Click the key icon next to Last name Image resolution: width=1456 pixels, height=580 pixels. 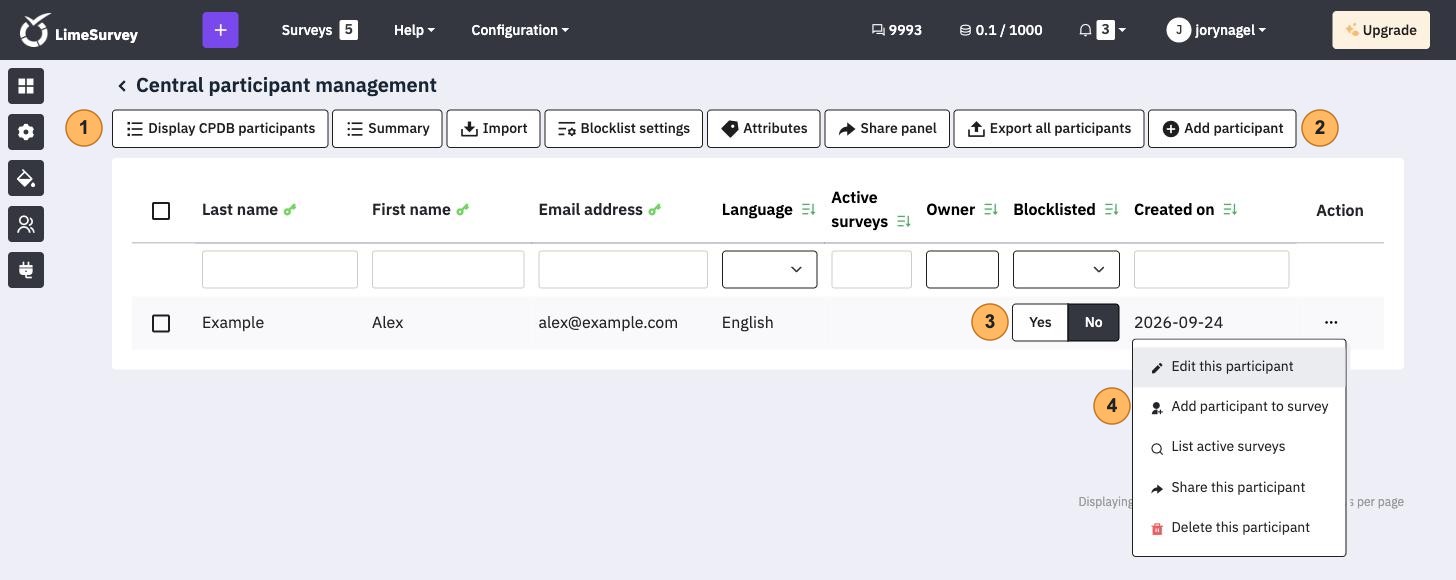[x=290, y=210]
